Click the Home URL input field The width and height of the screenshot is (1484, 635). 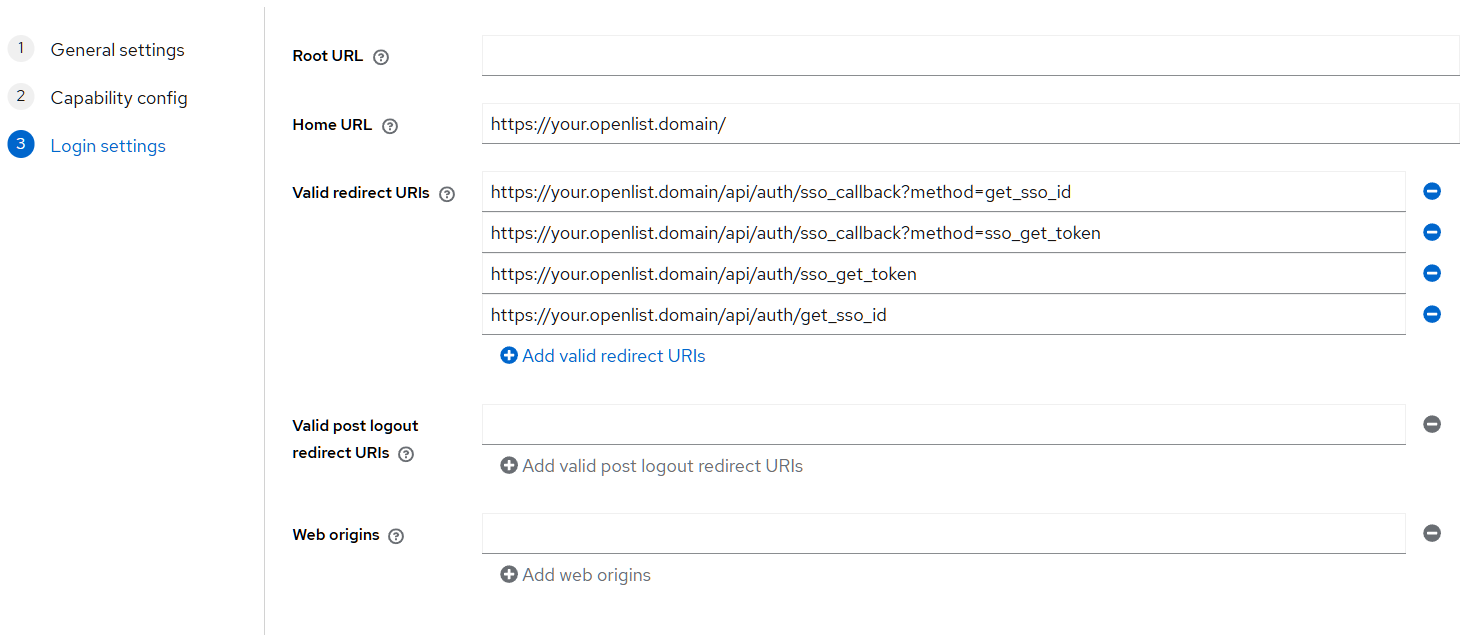(x=970, y=125)
